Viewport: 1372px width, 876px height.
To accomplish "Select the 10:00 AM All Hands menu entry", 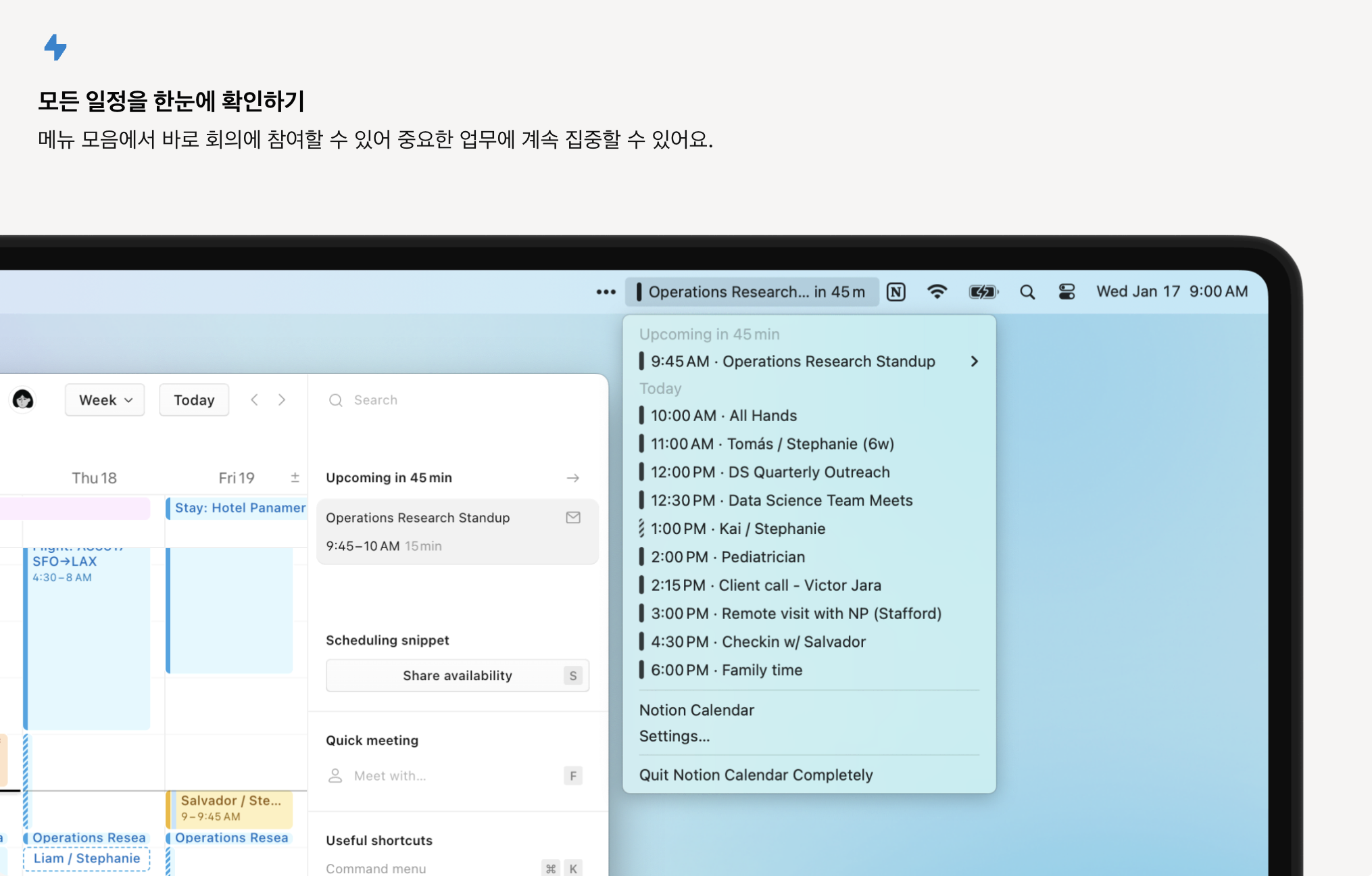I will [723, 416].
